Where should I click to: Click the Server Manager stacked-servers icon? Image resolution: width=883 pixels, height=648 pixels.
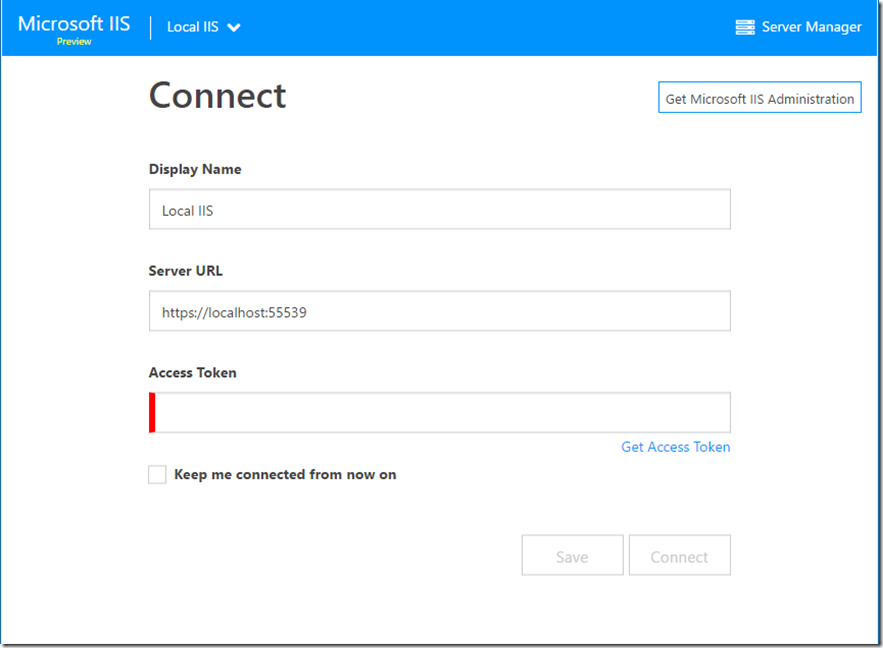[x=744, y=27]
